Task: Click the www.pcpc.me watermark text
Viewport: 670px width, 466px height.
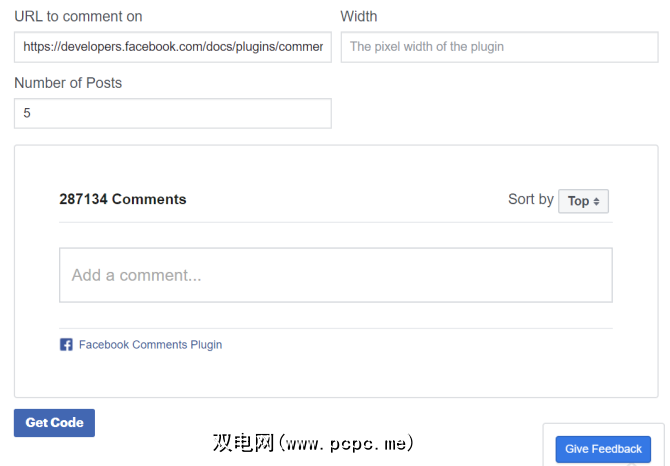Action: [347, 442]
